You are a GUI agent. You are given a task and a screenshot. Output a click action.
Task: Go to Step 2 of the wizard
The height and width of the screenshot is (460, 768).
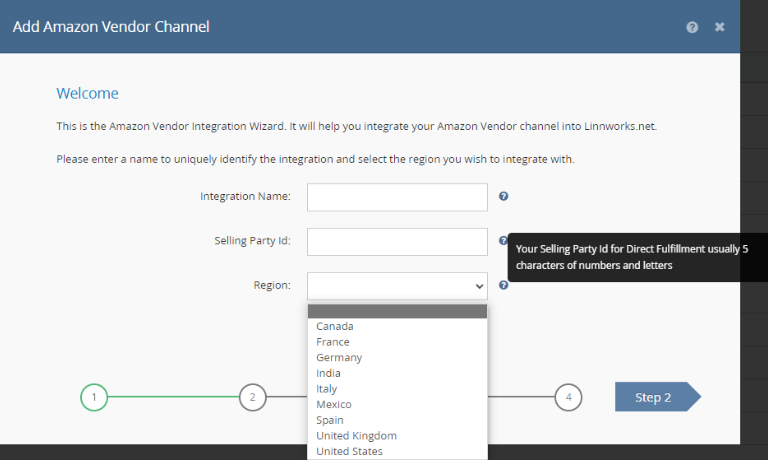[658, 397]
